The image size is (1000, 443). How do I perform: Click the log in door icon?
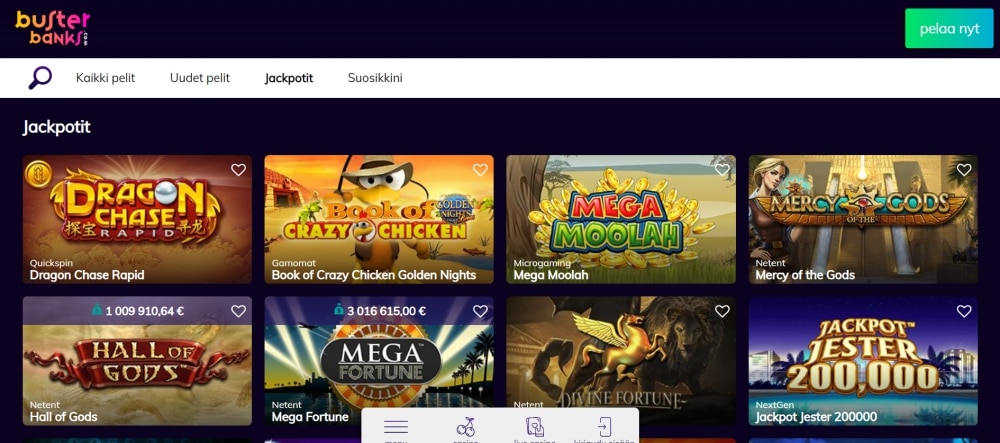pyautogui.click(x=603, y=427)
